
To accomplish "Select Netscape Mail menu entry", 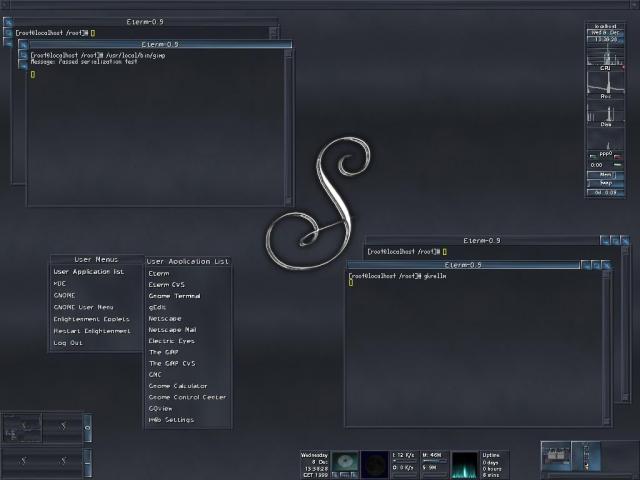I will coord(172,329).
